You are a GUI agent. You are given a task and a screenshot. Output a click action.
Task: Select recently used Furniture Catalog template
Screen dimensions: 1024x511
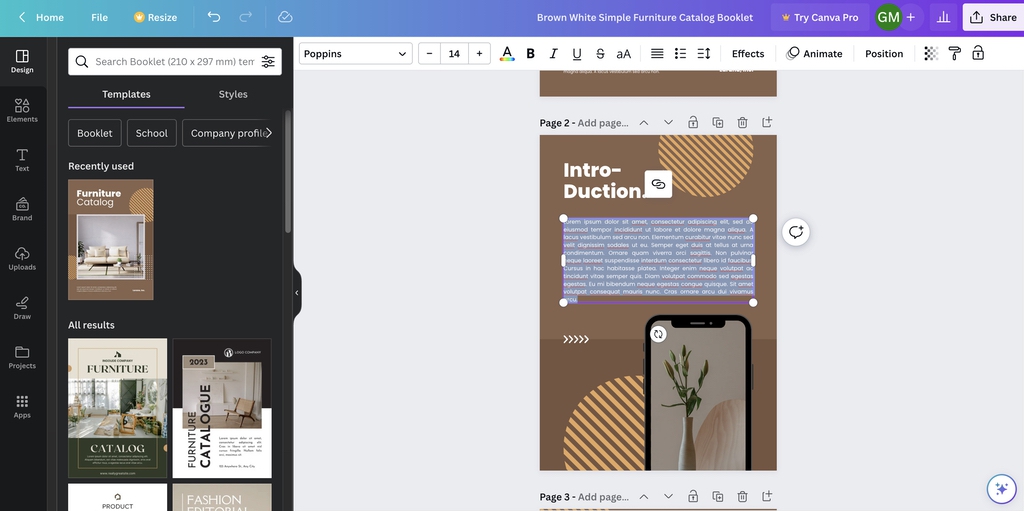point(111,240)
